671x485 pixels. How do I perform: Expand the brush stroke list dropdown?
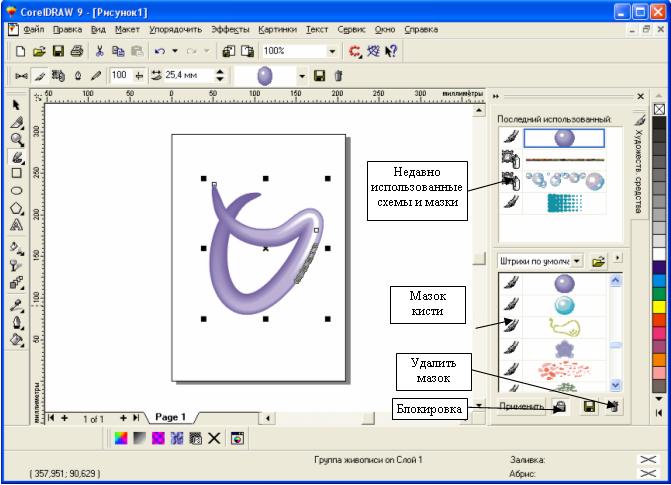click(301, 75)
